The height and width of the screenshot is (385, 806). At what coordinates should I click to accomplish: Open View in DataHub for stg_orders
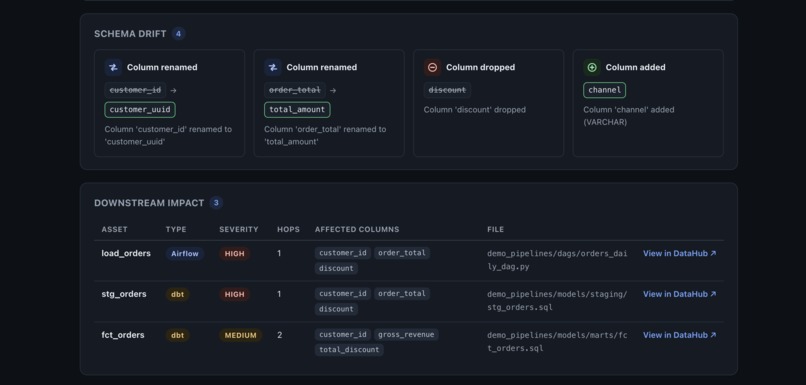(679, 294)
